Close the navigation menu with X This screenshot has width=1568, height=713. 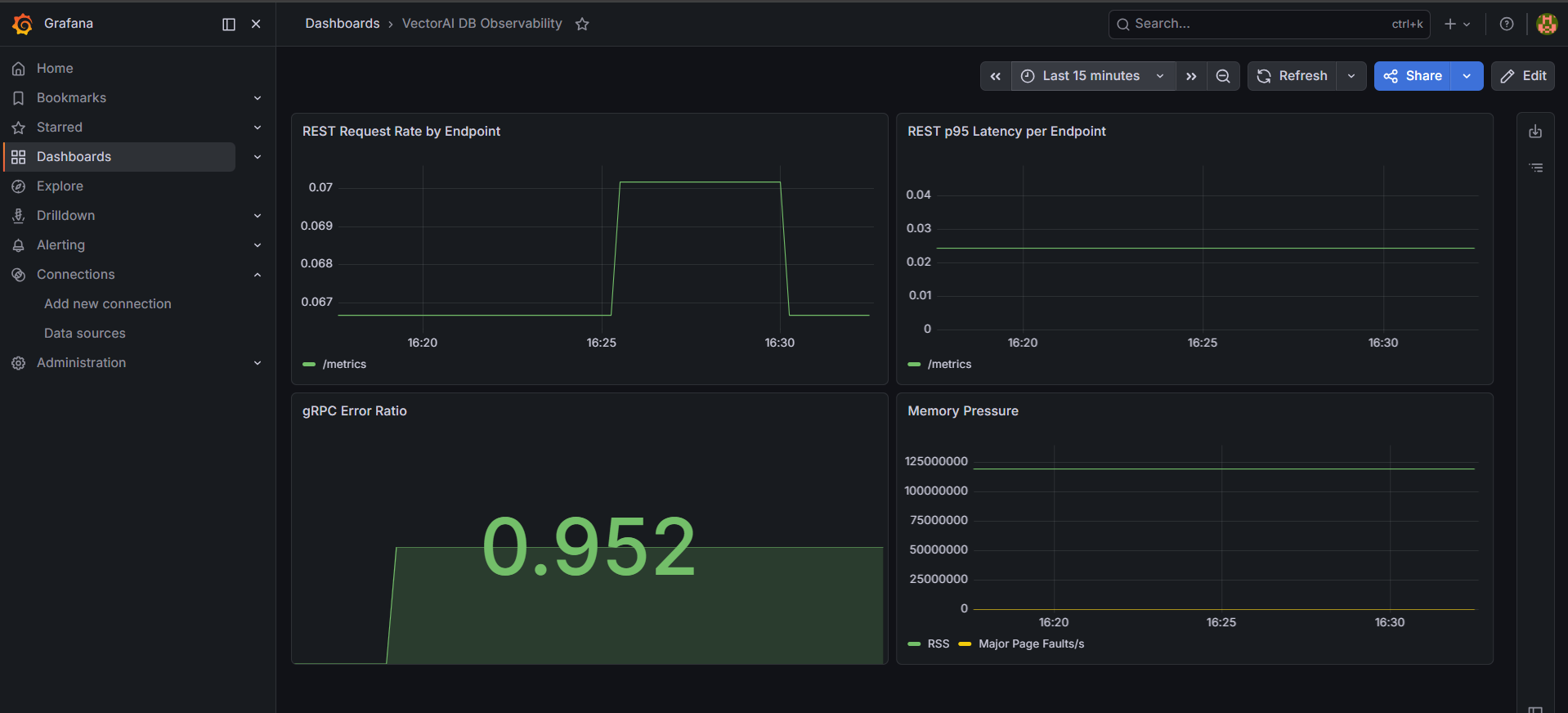[x=256, y=25]
